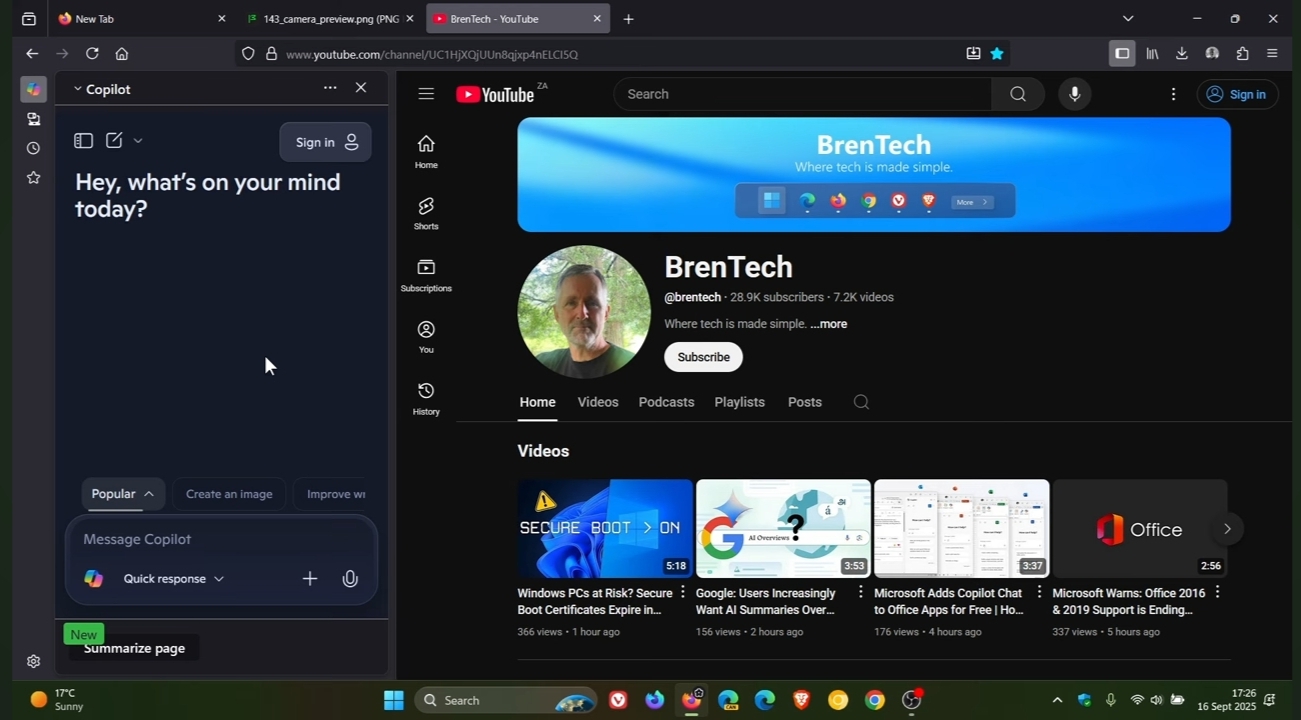Open History in YouTube sidebar
Viewport: 1301px width, 720px height.
click(426, 398)
